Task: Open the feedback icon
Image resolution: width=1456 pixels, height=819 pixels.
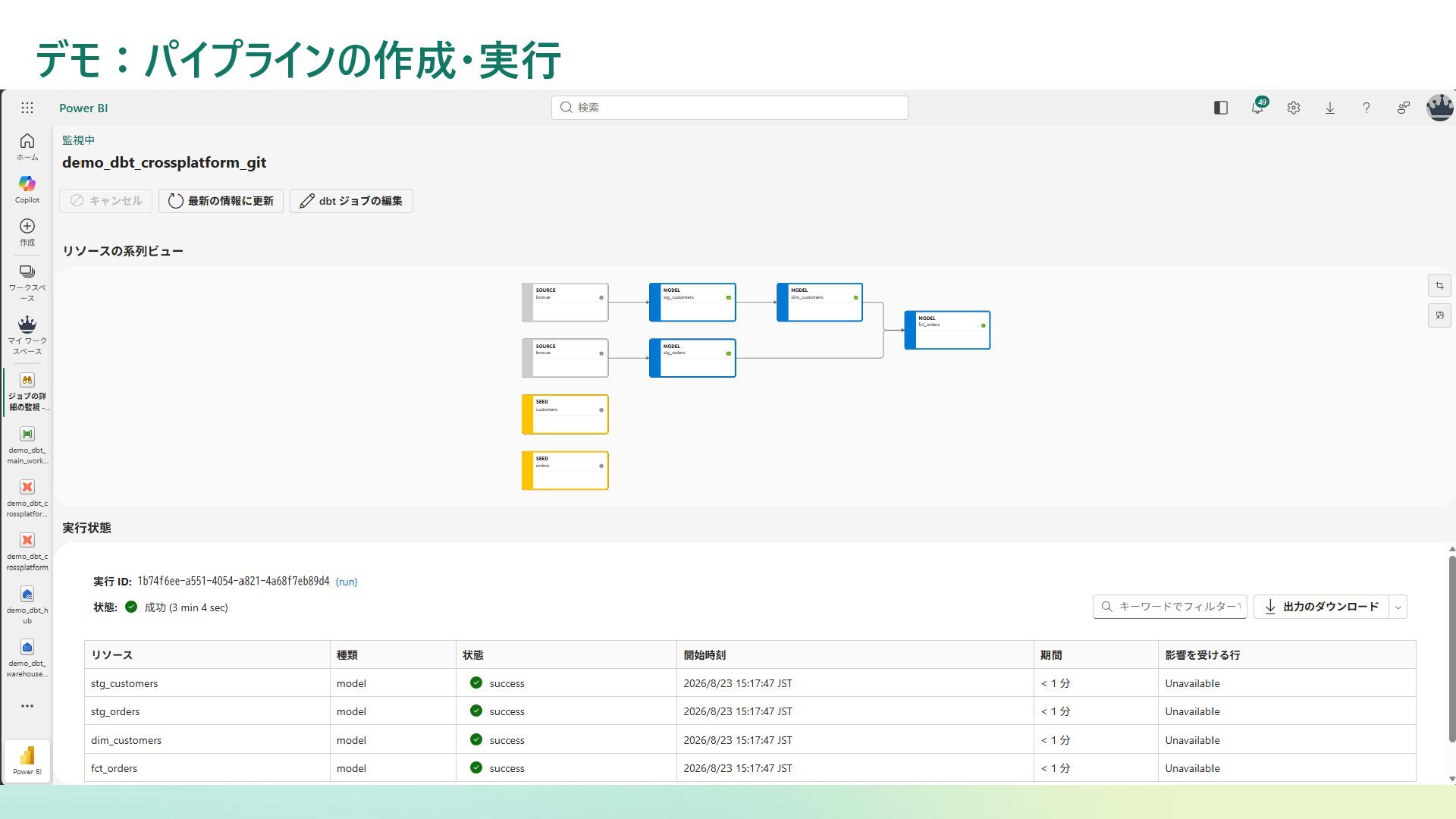Action: click(1404, 108)
